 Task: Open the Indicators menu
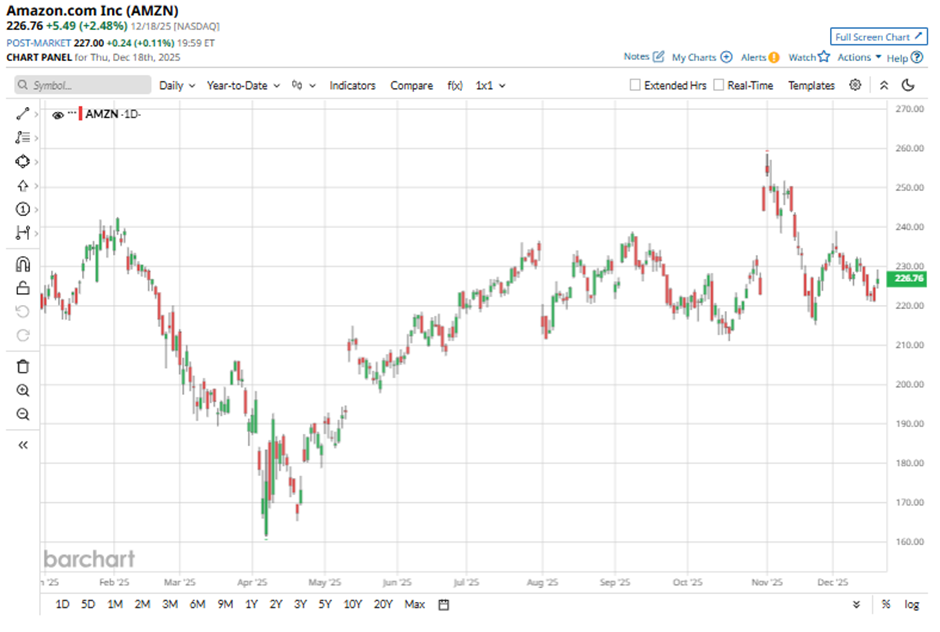352,86
